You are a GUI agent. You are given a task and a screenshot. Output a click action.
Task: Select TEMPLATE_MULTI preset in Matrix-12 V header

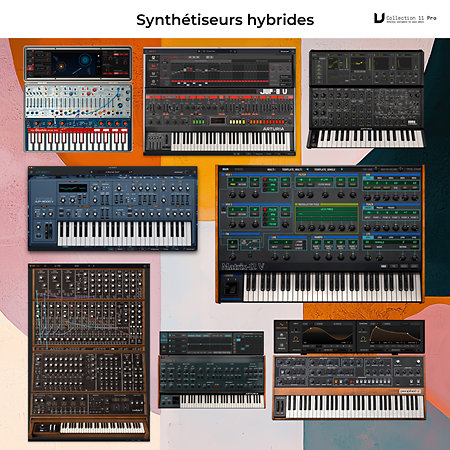coord(292,170)
